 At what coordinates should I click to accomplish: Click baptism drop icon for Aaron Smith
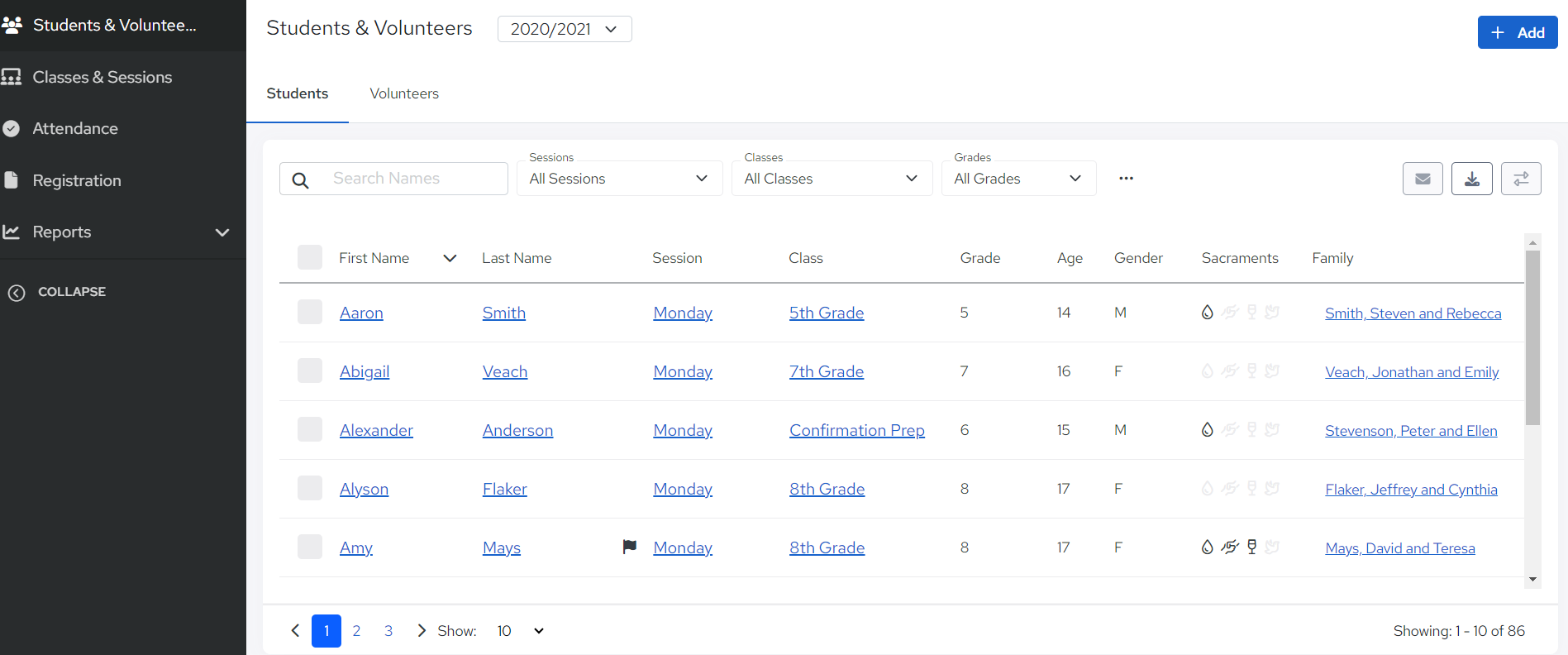click(1208, 312)
